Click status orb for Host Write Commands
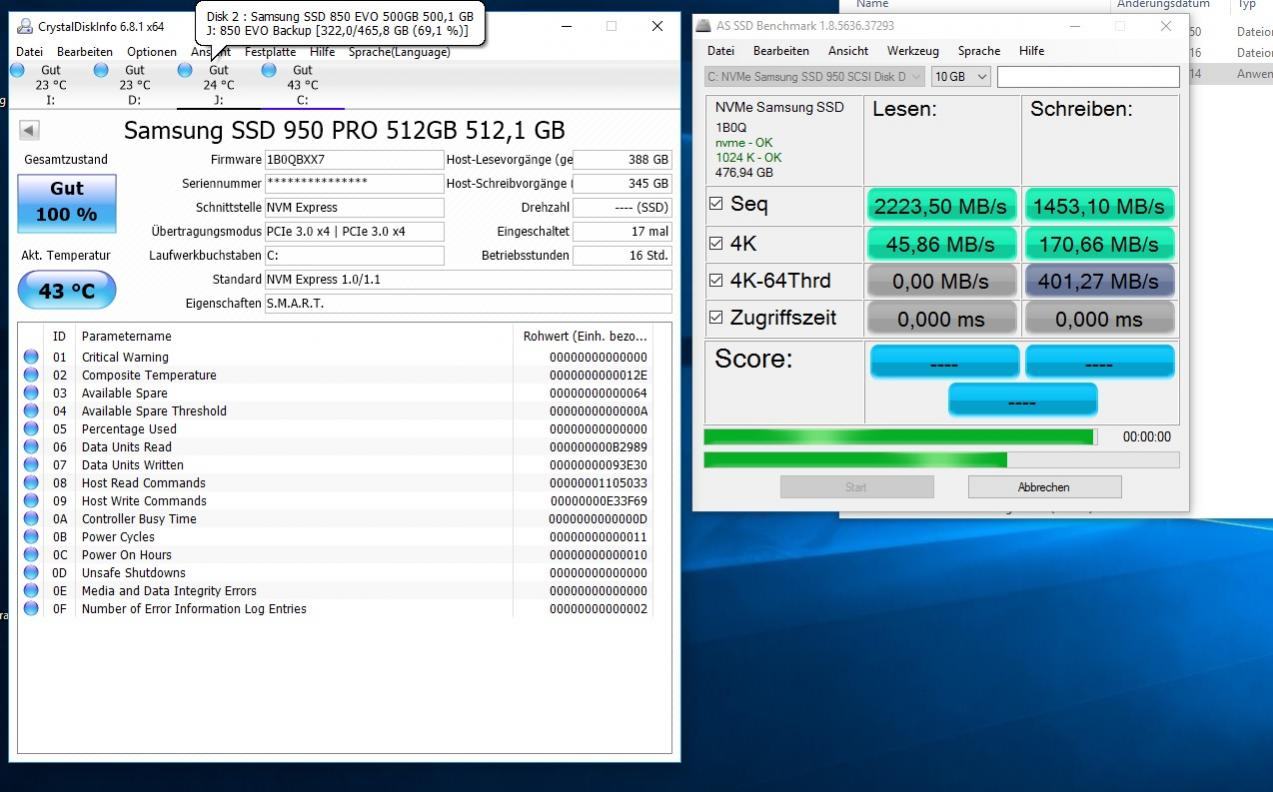This screenshot has height=792, width=1273. pyautogui.click(x=31, y=501)
